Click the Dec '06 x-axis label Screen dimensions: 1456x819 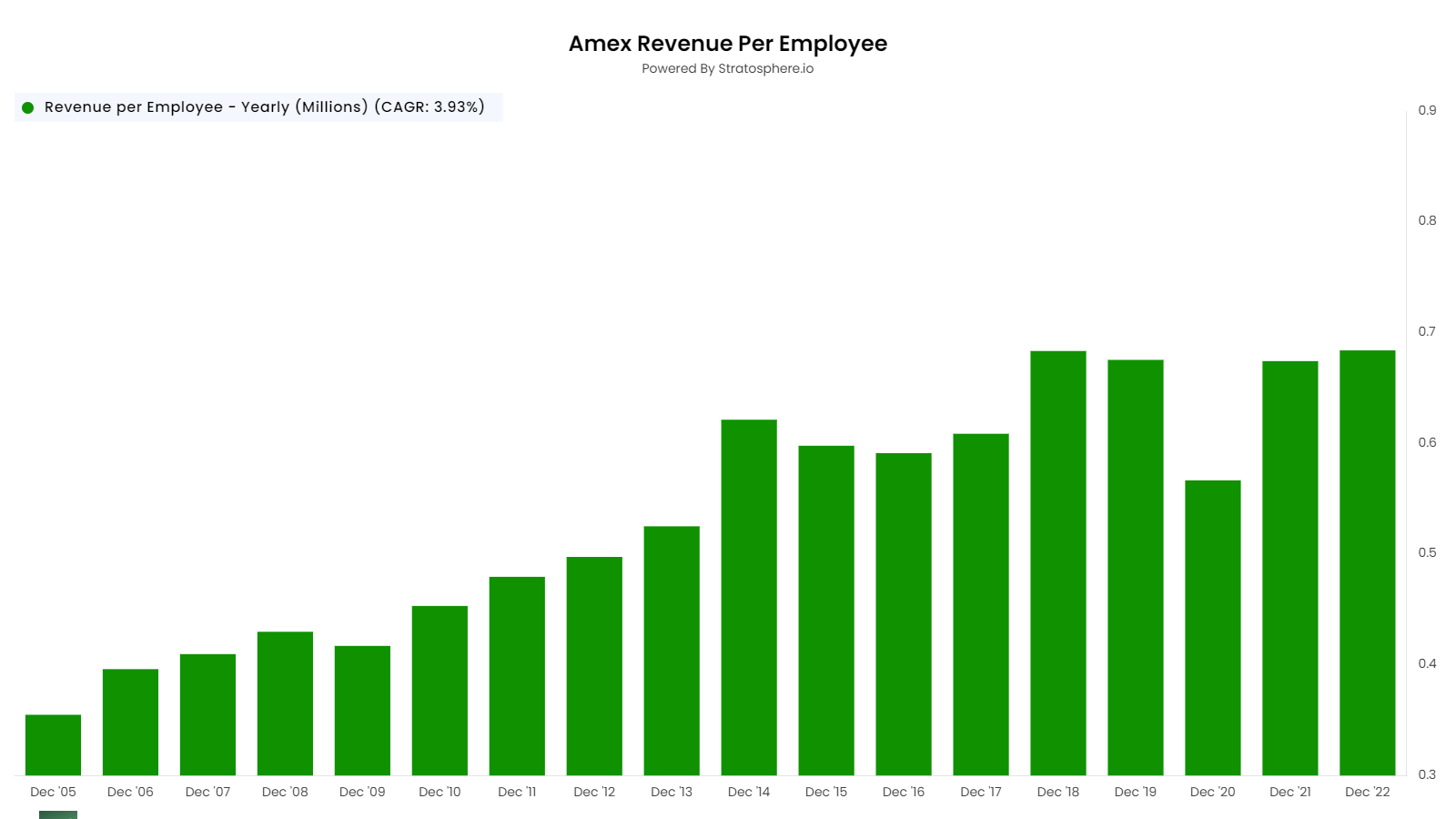tap(130, 792)
